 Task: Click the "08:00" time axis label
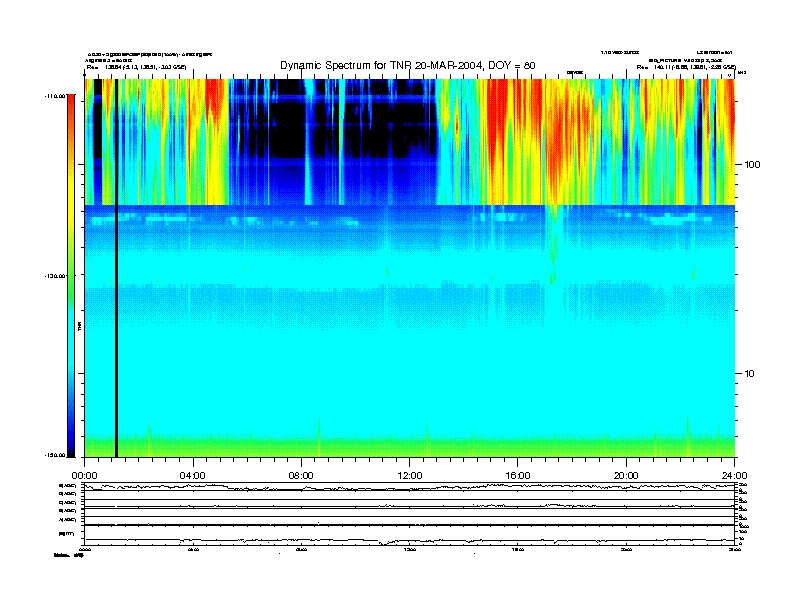click(x=301, y=476)
